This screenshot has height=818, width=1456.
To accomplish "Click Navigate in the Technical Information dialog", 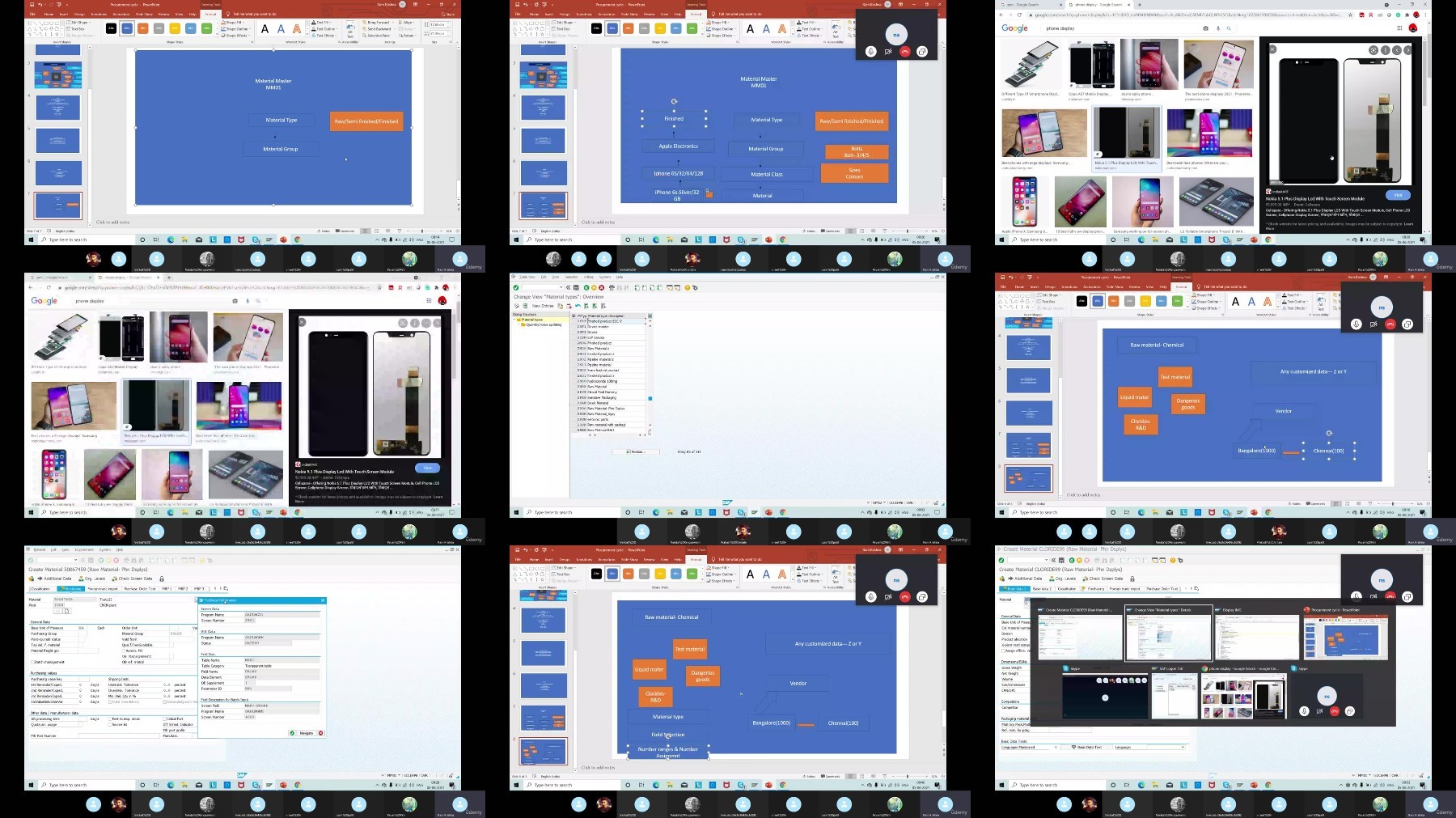I will tap(306, 733).
